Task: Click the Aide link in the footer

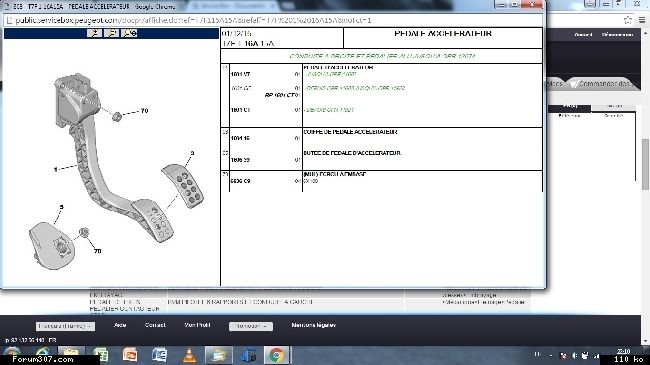Action: (x=120, y=325)
